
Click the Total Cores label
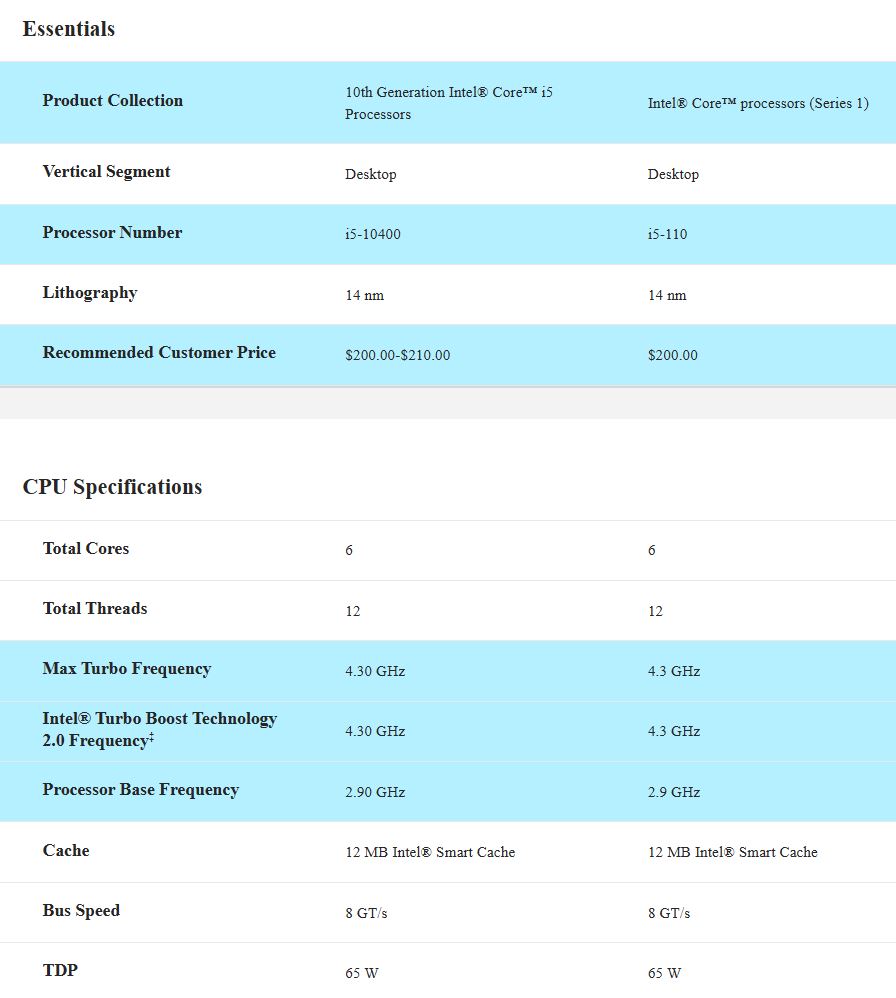86,549
